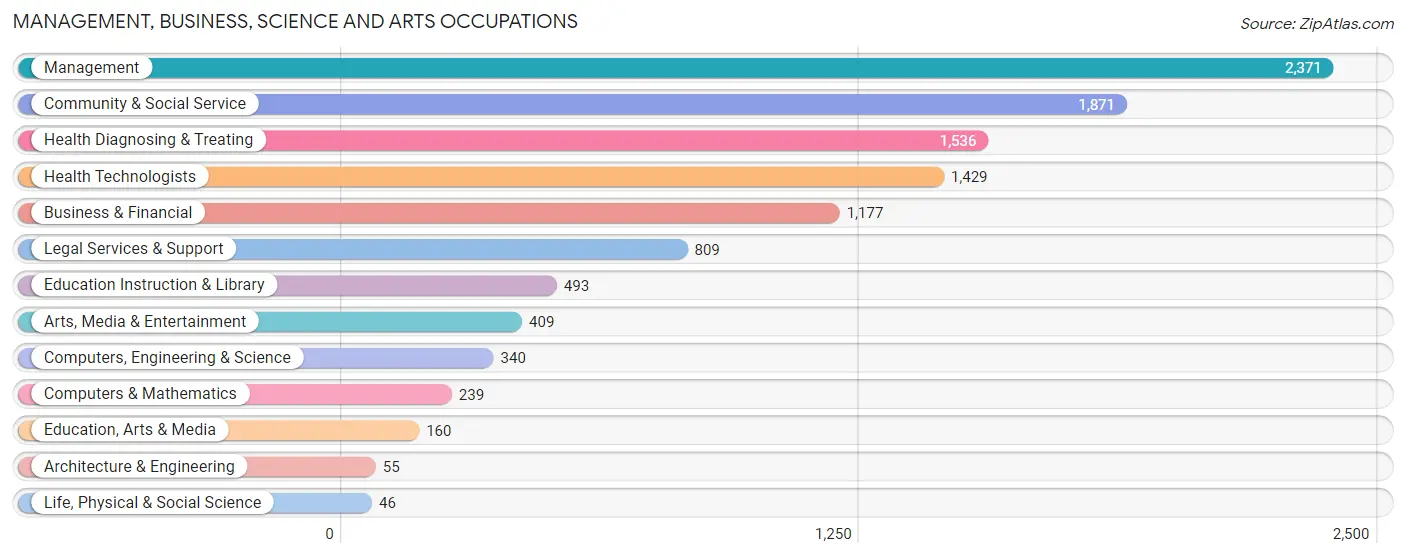The width and height of the screenshot is (1406, 558).
Task: Click the Life, Physical & Social Science label
Action: pos(152,503)
